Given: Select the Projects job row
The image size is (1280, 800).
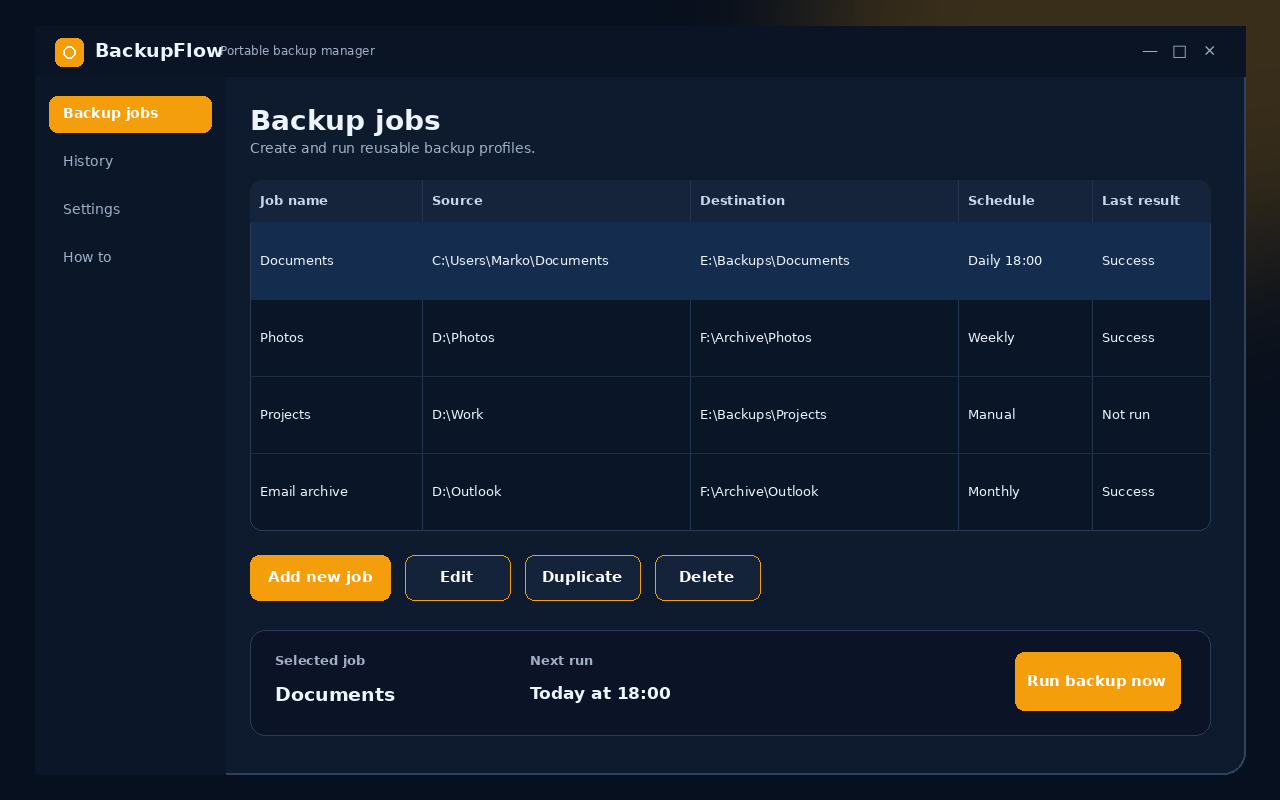Looking at the screenshot, I should coord(730,415).
